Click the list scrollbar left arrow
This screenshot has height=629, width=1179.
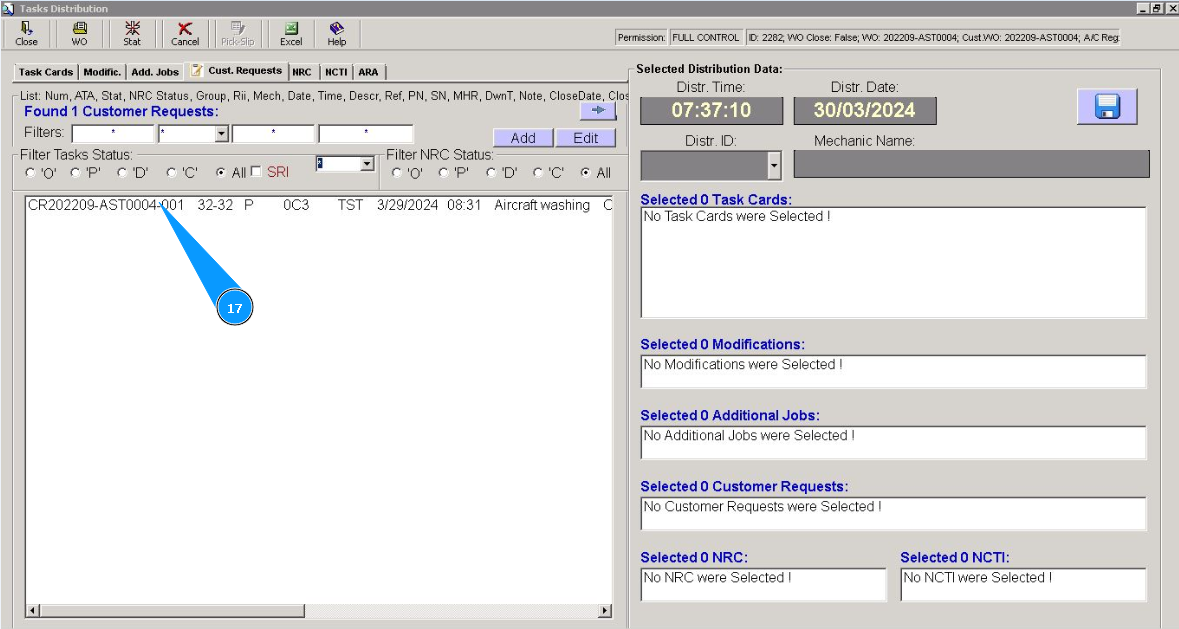coord(32,611)
